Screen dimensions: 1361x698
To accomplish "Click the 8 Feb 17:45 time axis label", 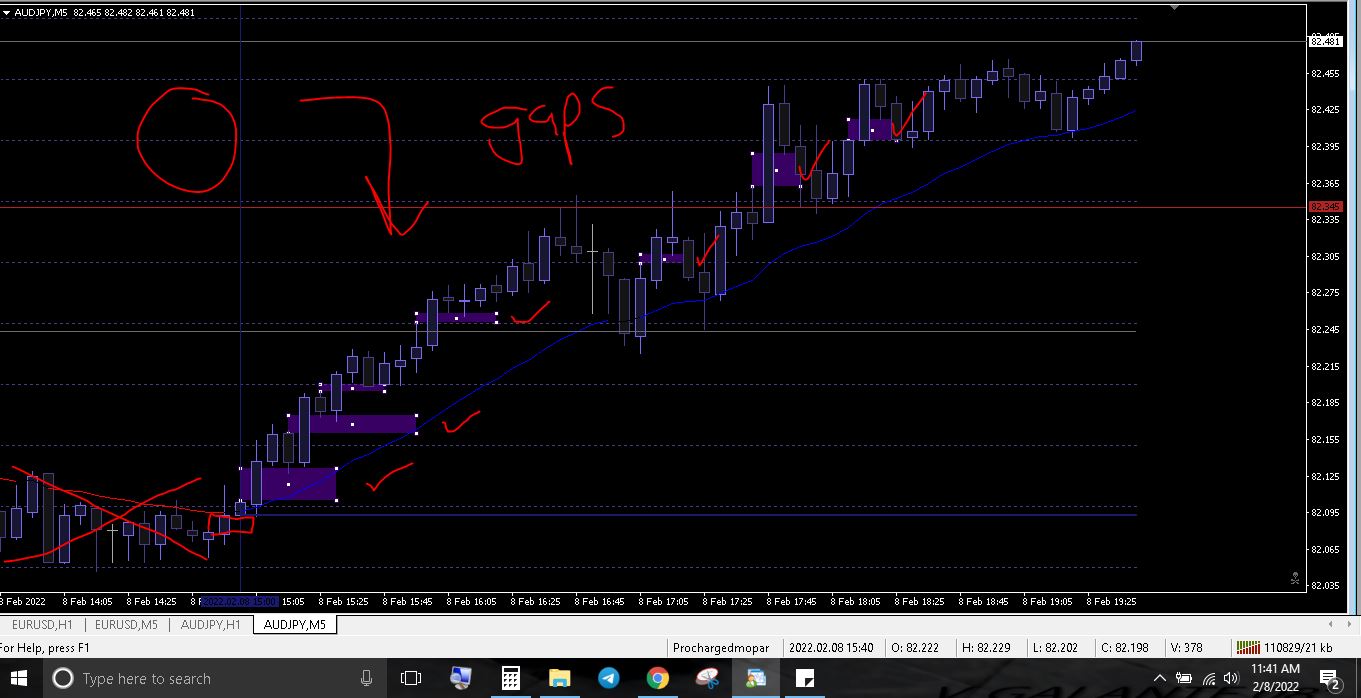I will (792, 602).
